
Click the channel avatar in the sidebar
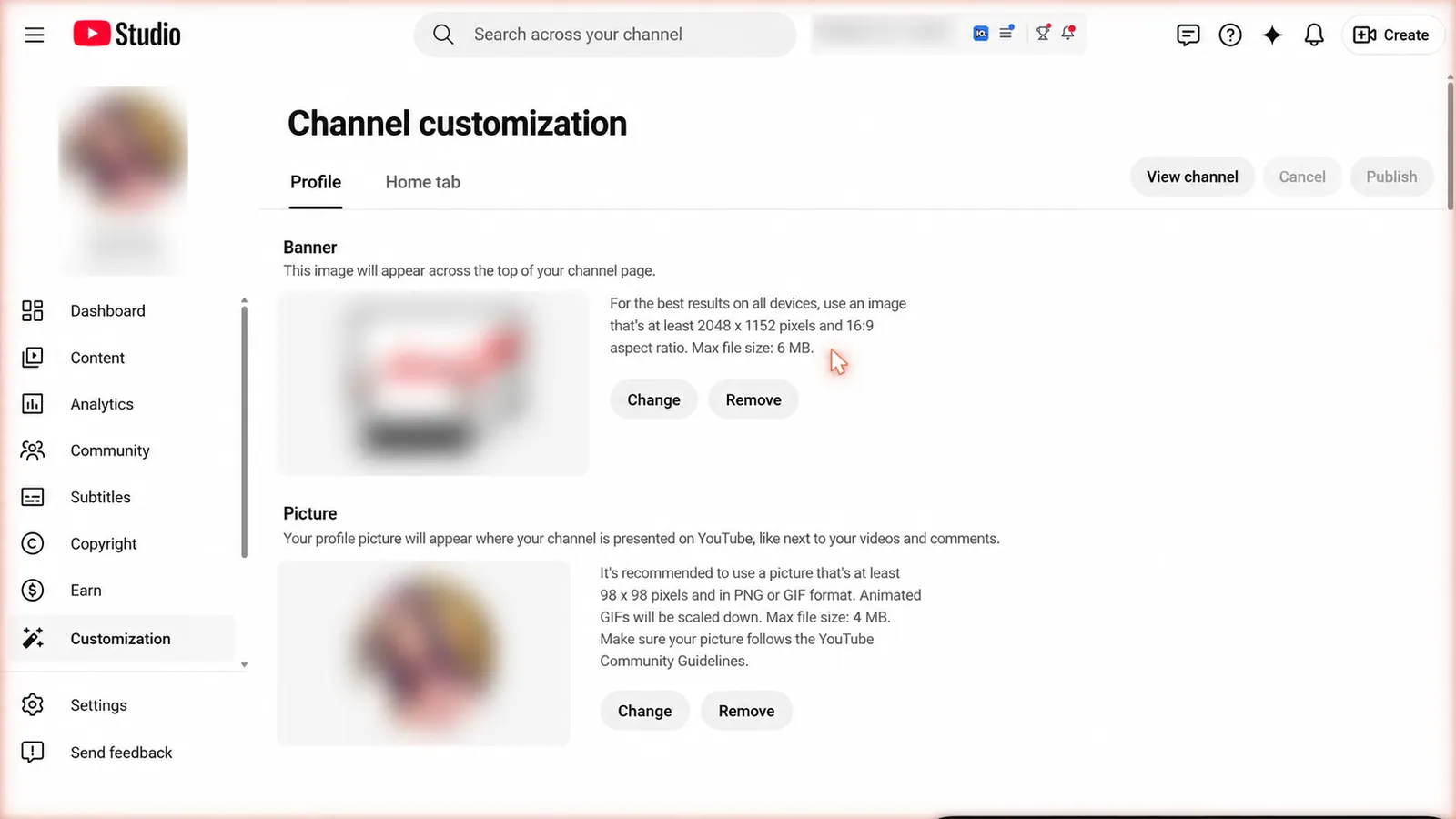(124, 150)
